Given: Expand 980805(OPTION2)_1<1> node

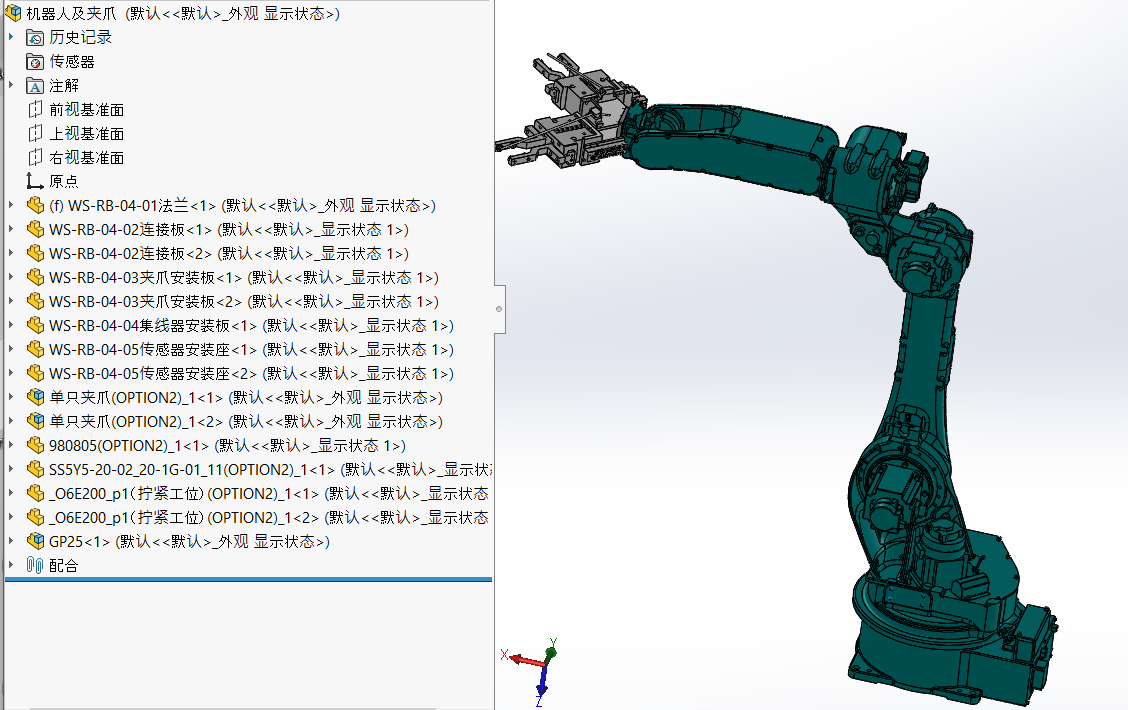Looking at the screenshot, I should click(11, 445).
